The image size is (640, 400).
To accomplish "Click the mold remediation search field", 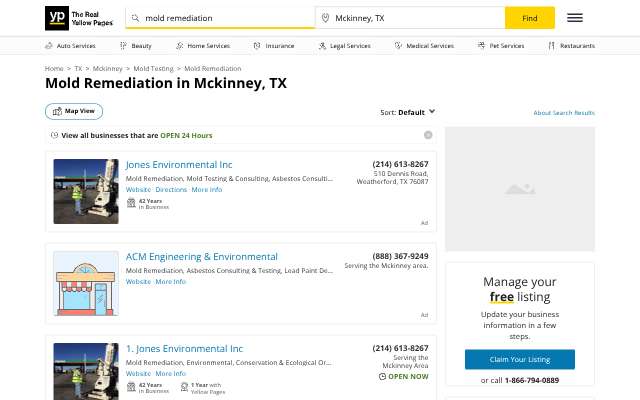I will (x=220, y=18).
